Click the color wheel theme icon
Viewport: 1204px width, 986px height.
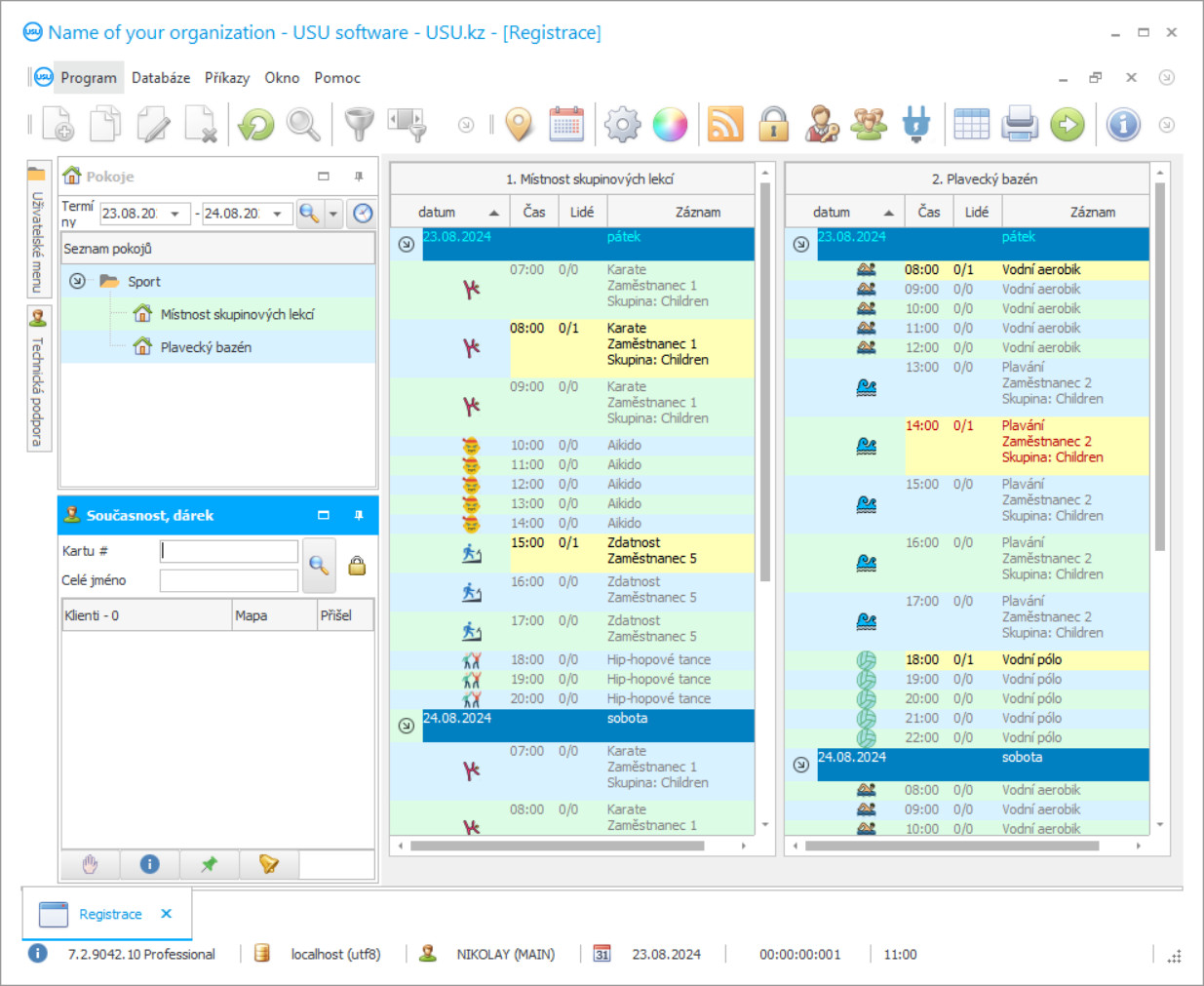coord(670,125)
